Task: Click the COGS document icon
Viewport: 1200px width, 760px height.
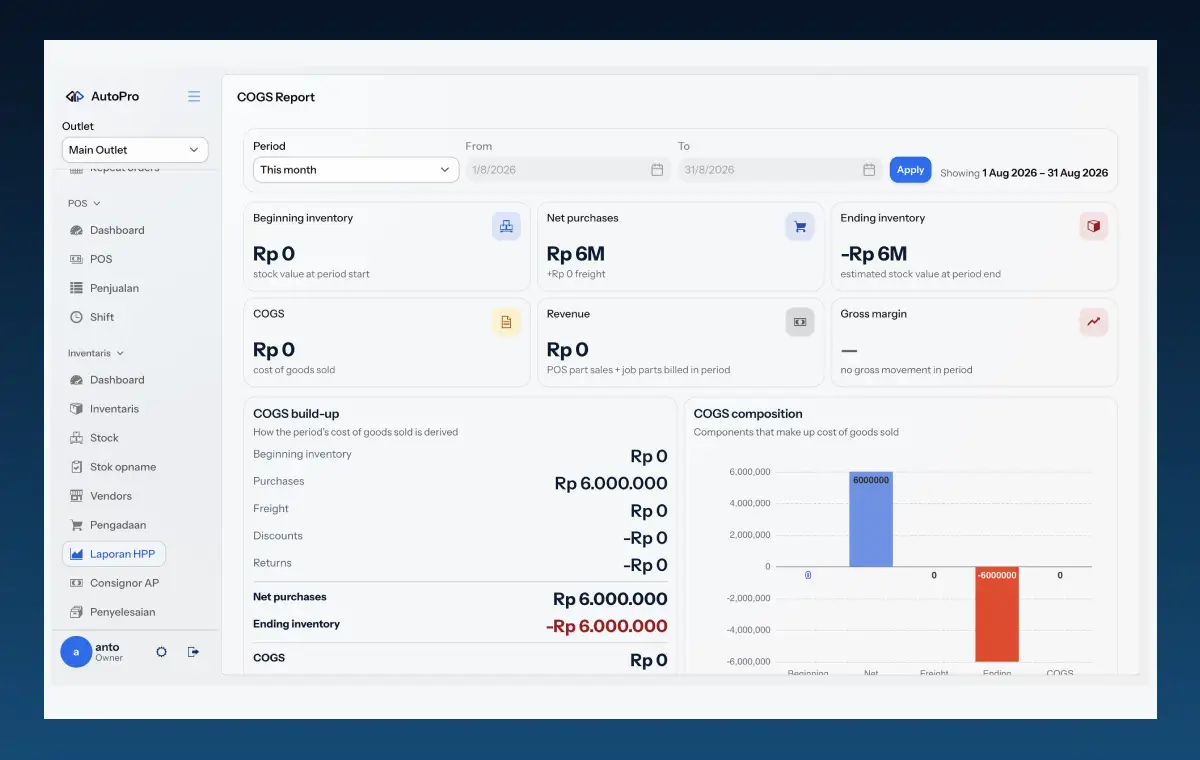Action: [506, 322]
